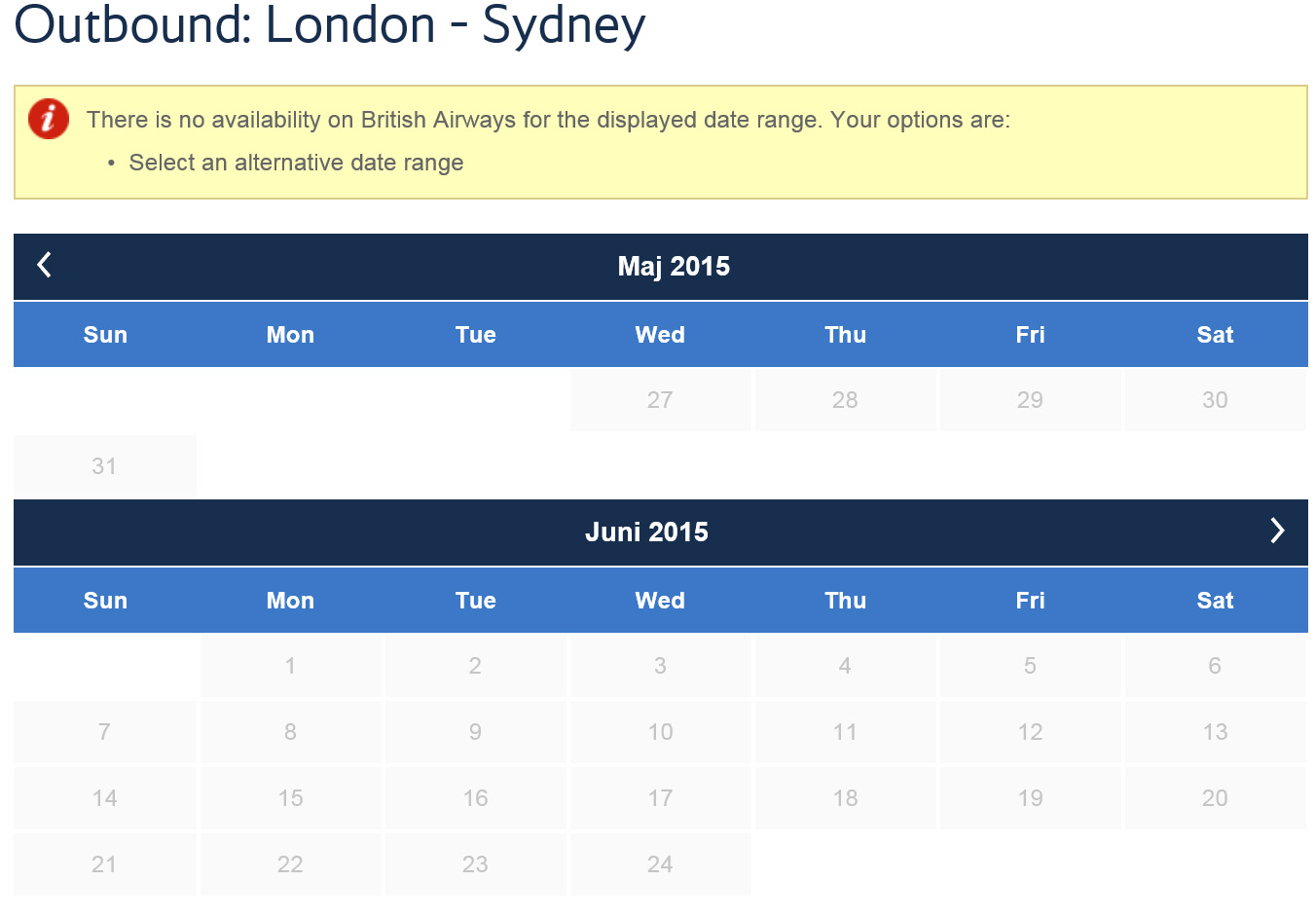The width and height of the screenshot is (1316, 918).
Task: Choose June 6, a Saturday
Action: click(1215, 665)
